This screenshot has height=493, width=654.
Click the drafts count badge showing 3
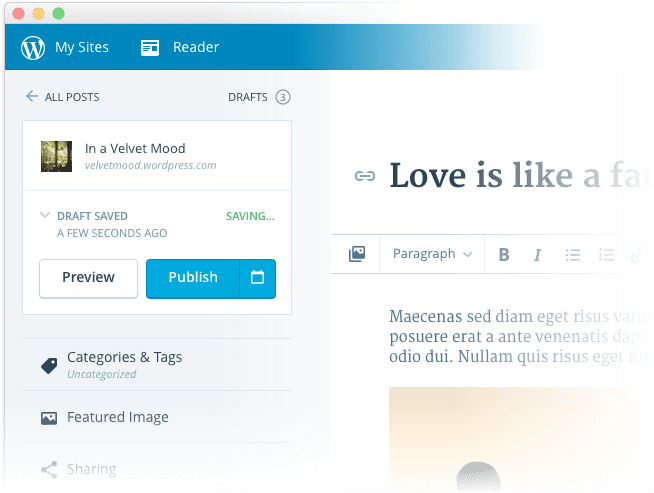(283, 97)
